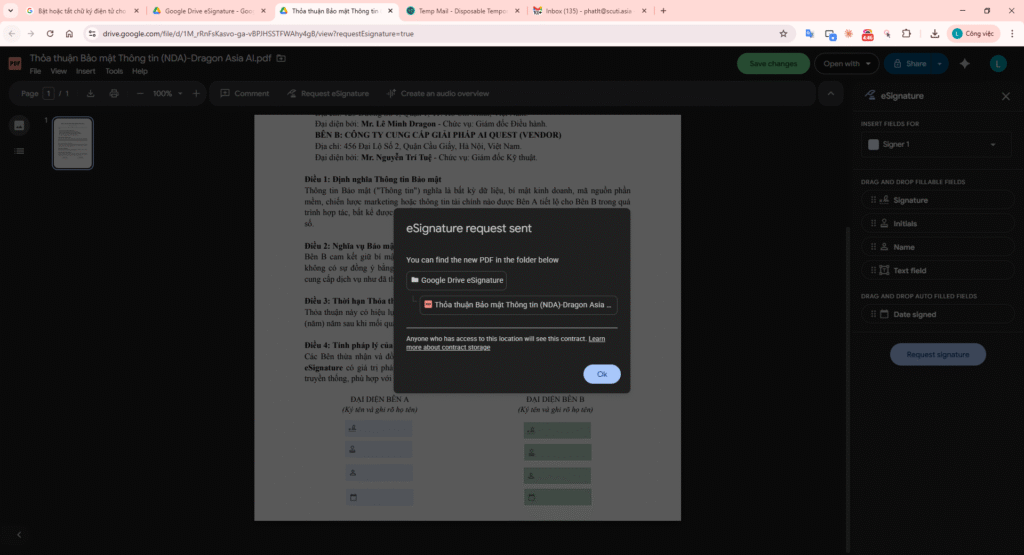Click the print icon in toolbar

114,94
